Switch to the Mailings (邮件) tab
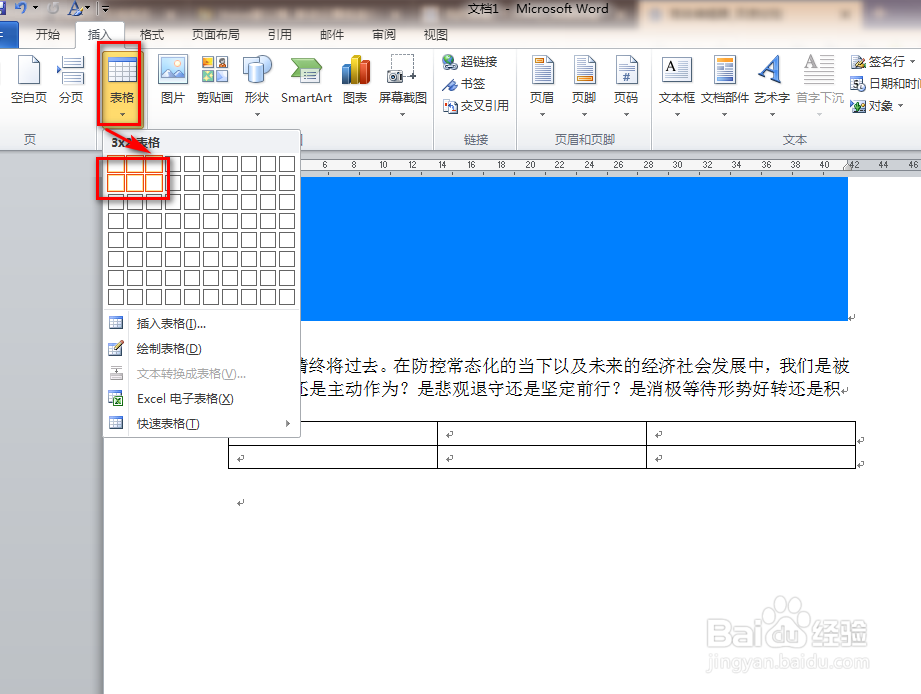This screenshot has width=921, height=694. 332,35
